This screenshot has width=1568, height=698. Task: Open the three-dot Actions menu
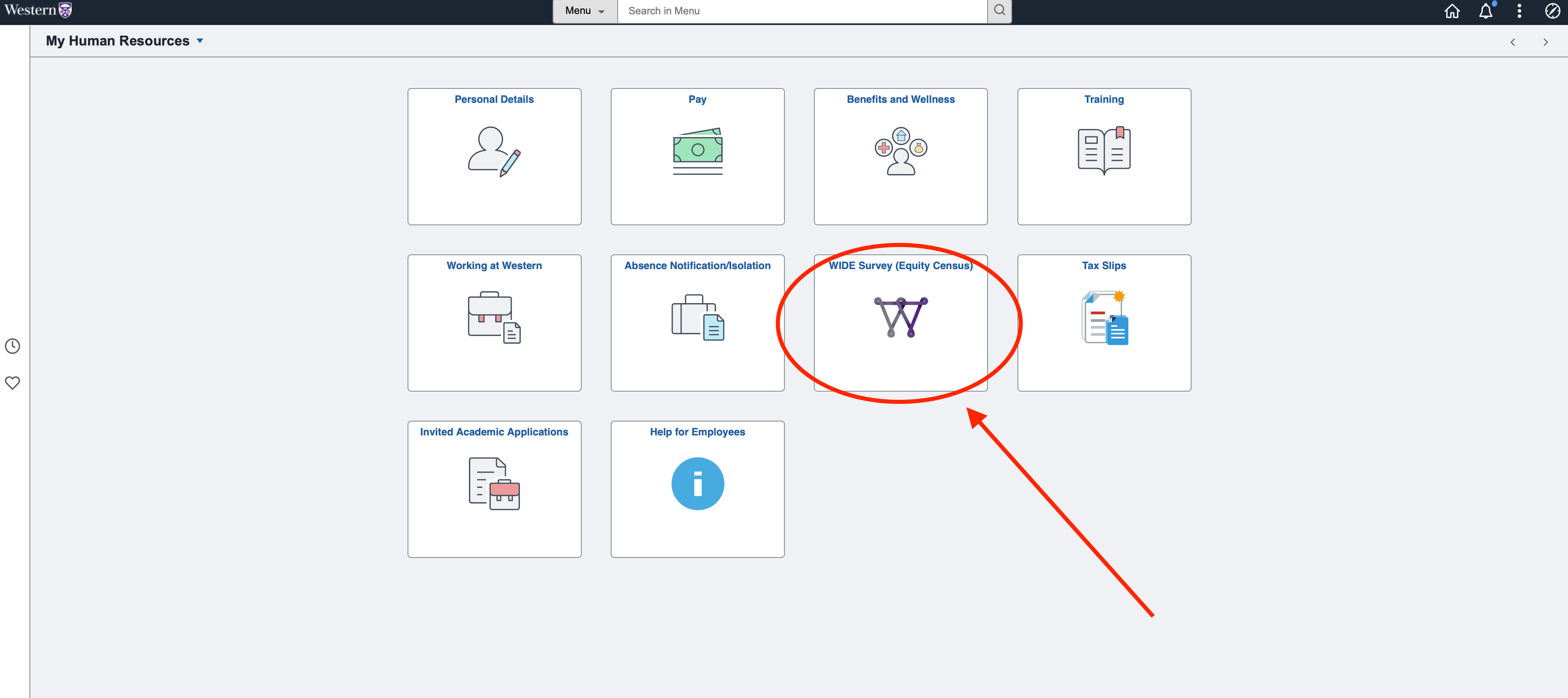1519,11
